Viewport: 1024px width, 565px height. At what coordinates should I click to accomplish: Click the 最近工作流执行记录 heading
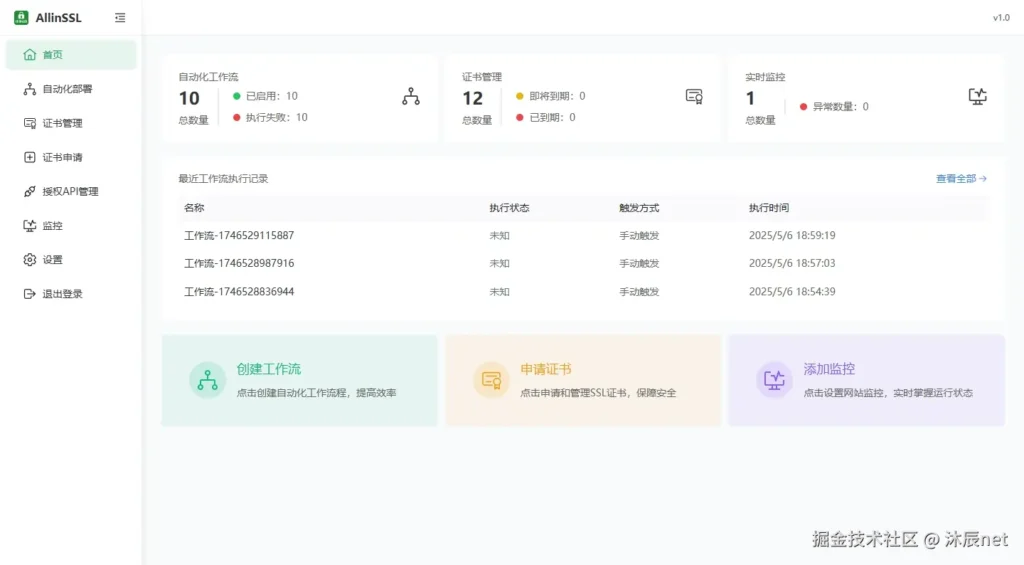(223, 179)
